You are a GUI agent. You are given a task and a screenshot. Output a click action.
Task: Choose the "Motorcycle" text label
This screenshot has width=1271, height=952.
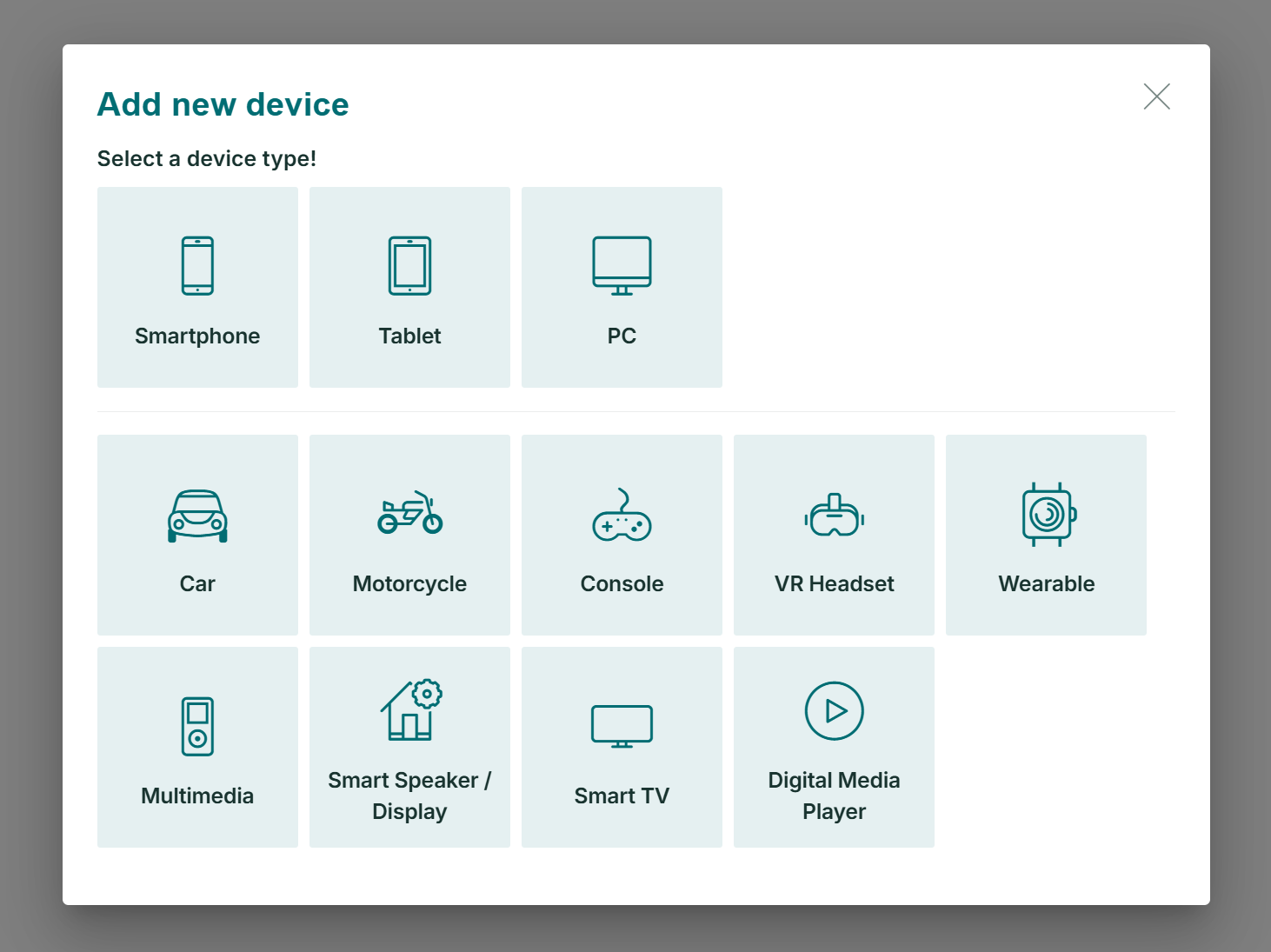click(x=409, y=584)
